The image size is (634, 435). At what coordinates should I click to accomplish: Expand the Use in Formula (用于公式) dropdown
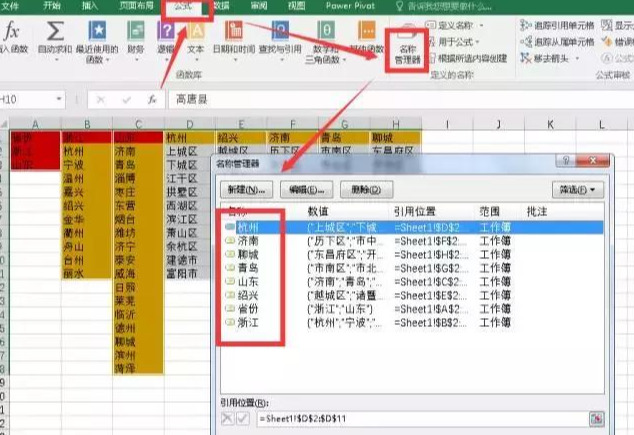pyautogui.click(x=478, y=42)
